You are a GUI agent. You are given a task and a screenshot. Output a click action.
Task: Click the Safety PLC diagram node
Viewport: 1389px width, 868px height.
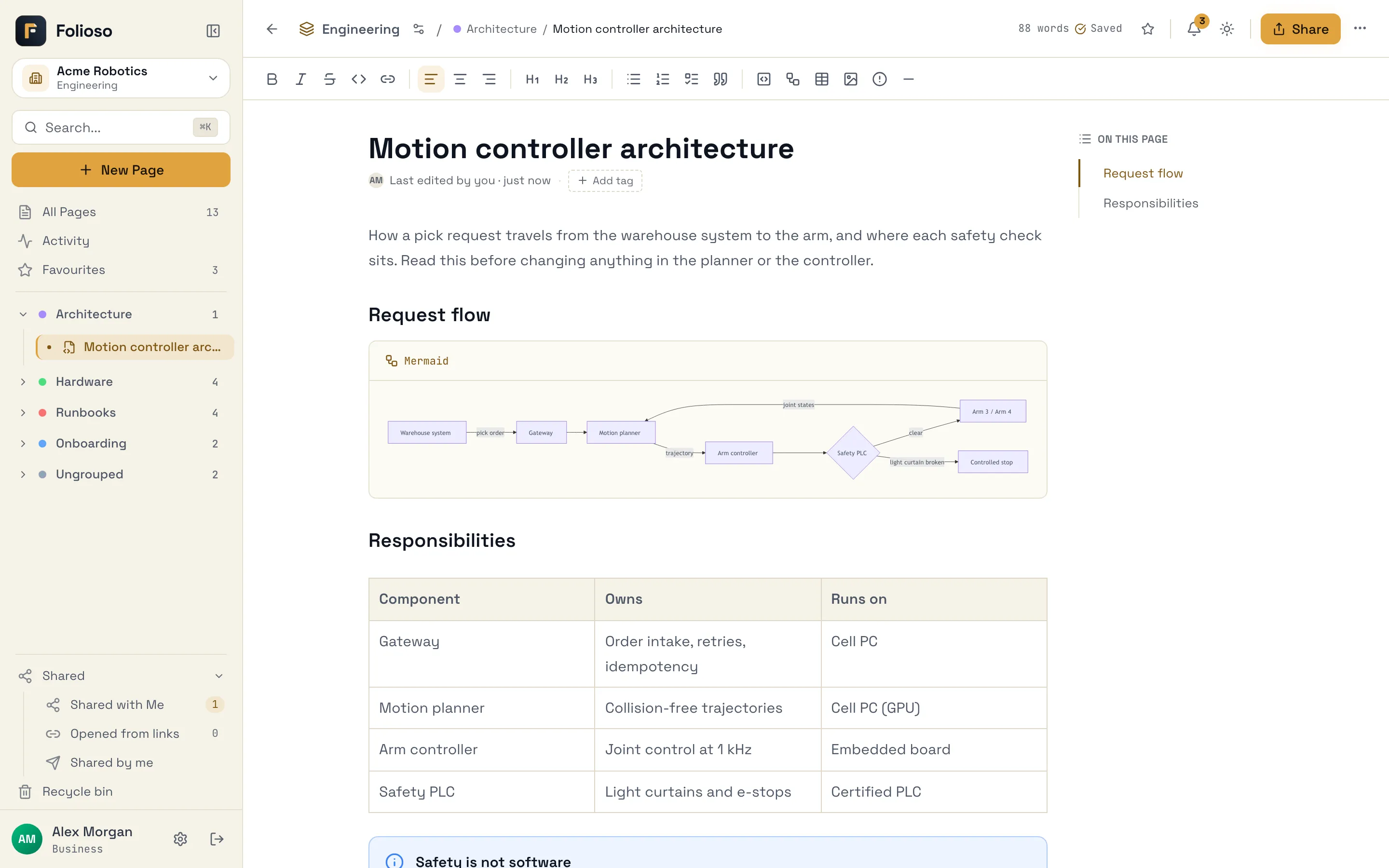pos(853,453)
